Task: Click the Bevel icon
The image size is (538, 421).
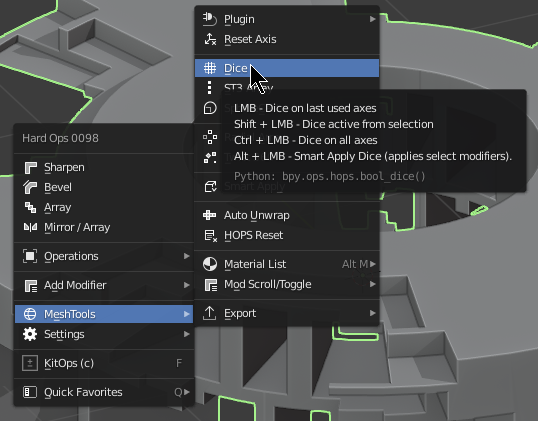Action: tap(30, 187)
